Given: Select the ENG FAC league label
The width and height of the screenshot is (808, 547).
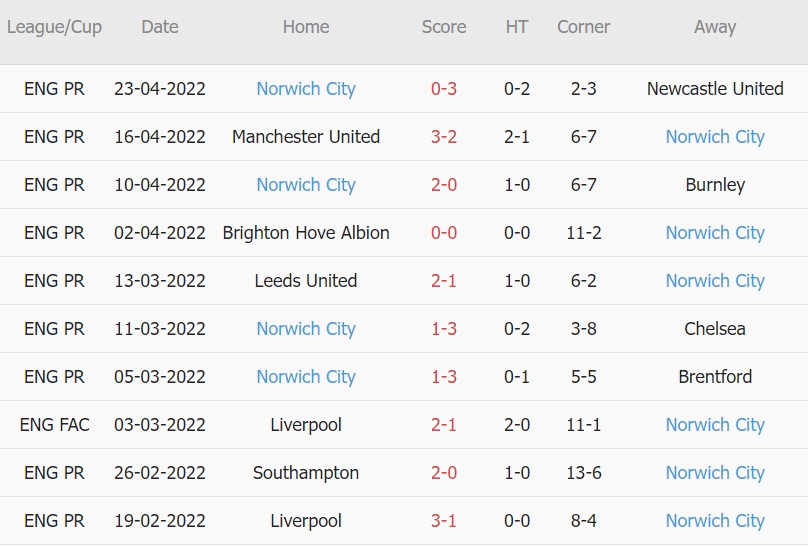Looking at the screenshot, I should coord(54,425).
